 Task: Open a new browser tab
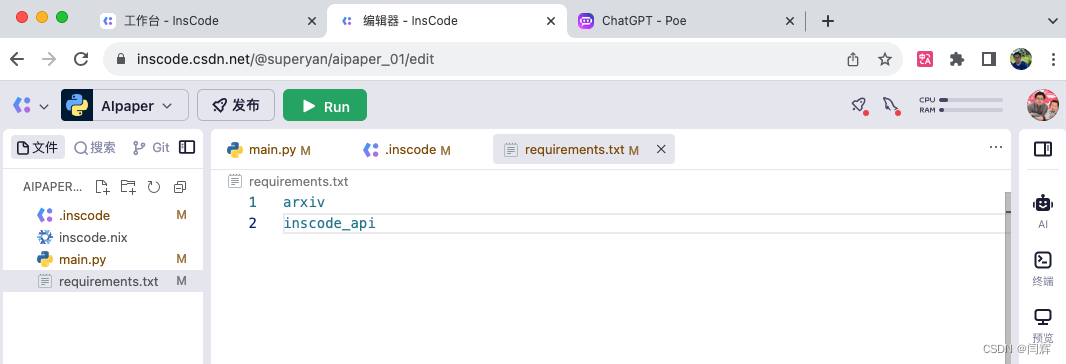coord(827,21)
